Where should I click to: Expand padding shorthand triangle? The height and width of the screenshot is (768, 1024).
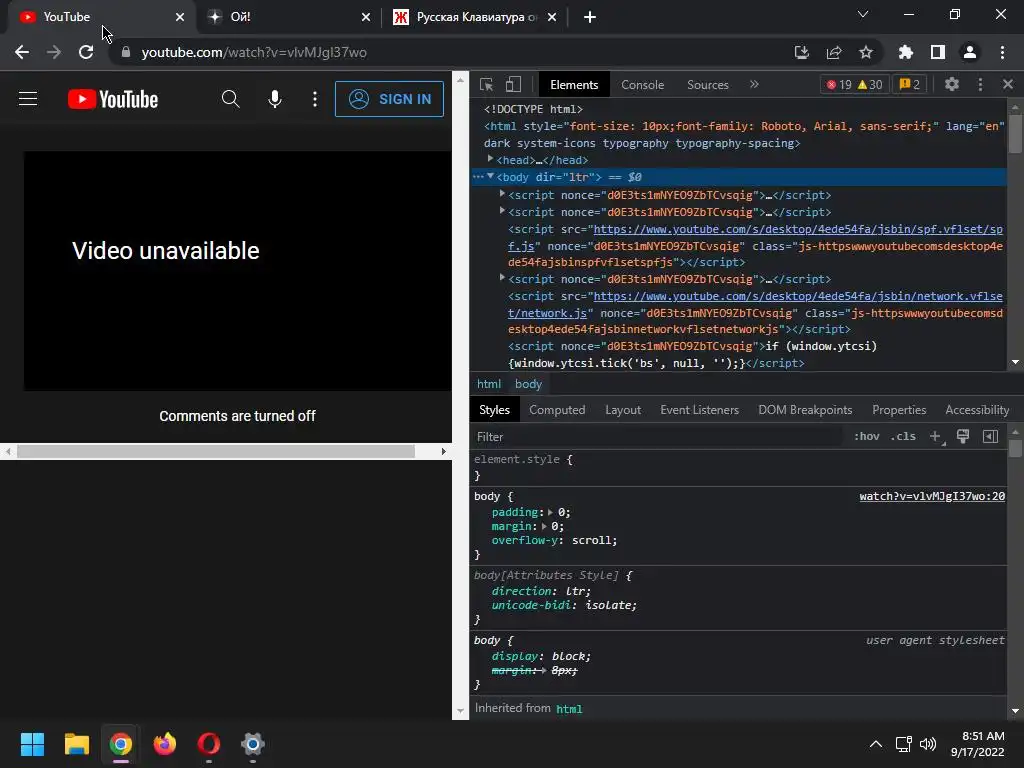[x=550, y=512]
